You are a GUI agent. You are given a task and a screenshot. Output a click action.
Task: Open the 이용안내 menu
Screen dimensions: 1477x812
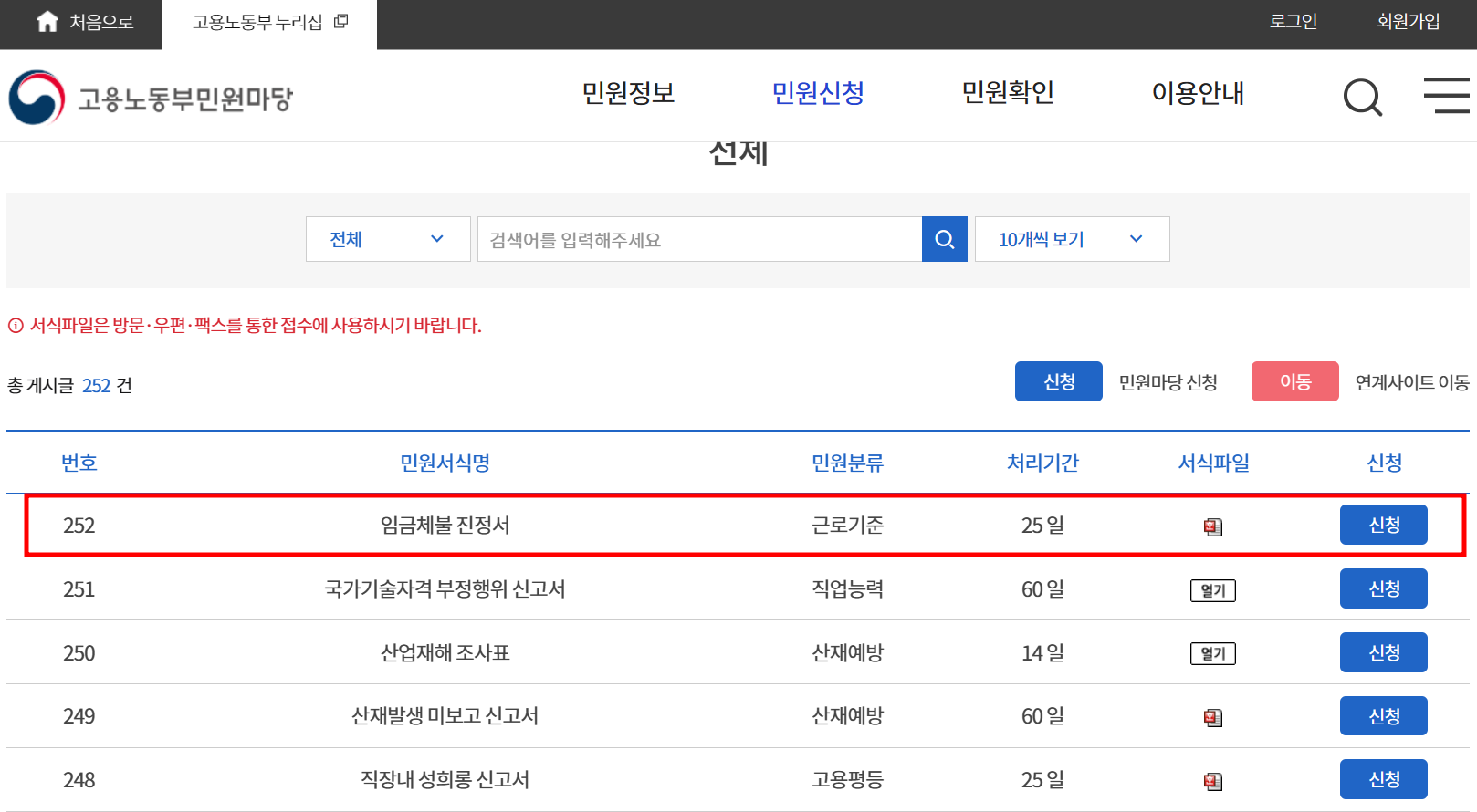[x=1199, y=93]
